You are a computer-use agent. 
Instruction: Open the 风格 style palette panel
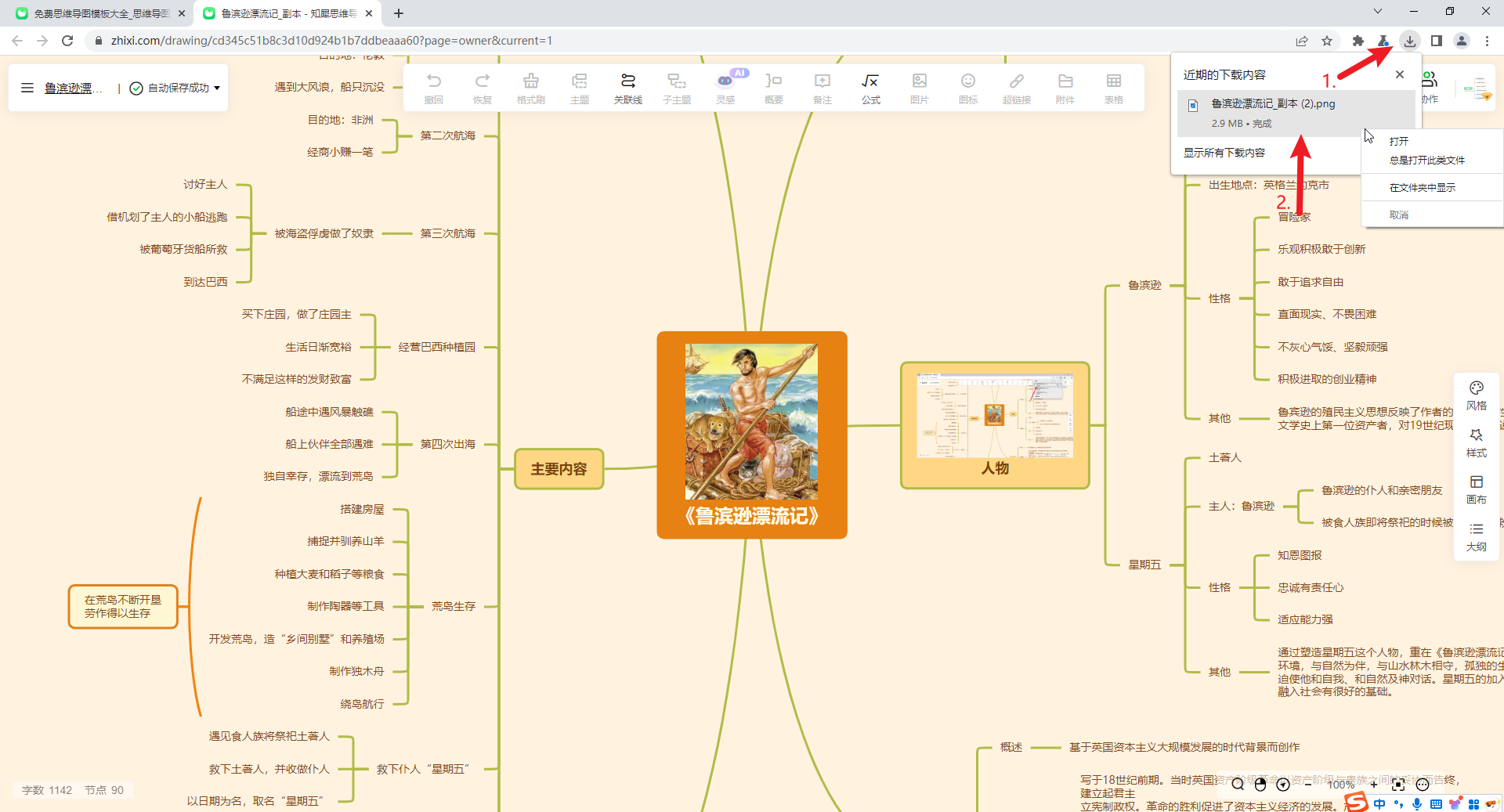tap(1477, 395)
